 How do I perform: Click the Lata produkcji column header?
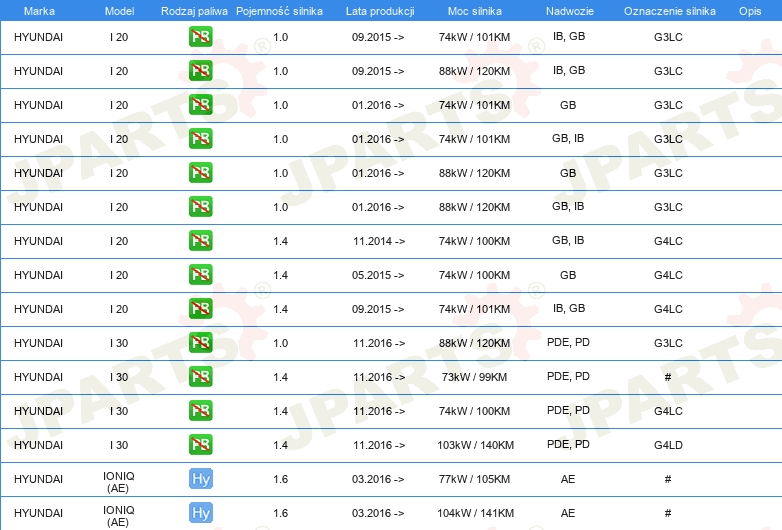point(380,11)
